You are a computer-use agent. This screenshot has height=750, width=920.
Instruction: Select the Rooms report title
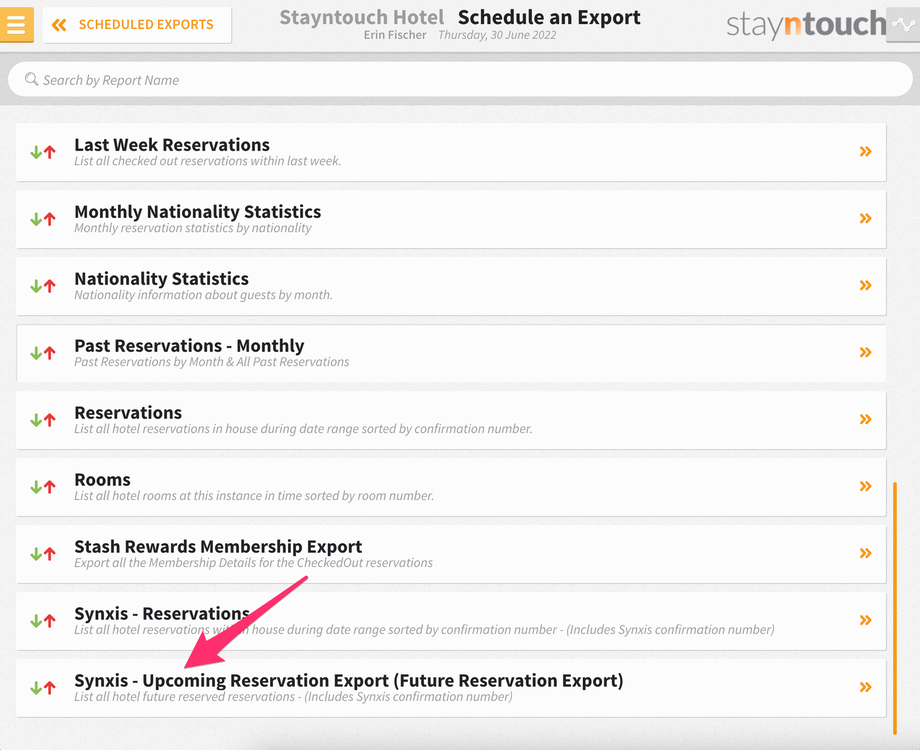point(102,479)
